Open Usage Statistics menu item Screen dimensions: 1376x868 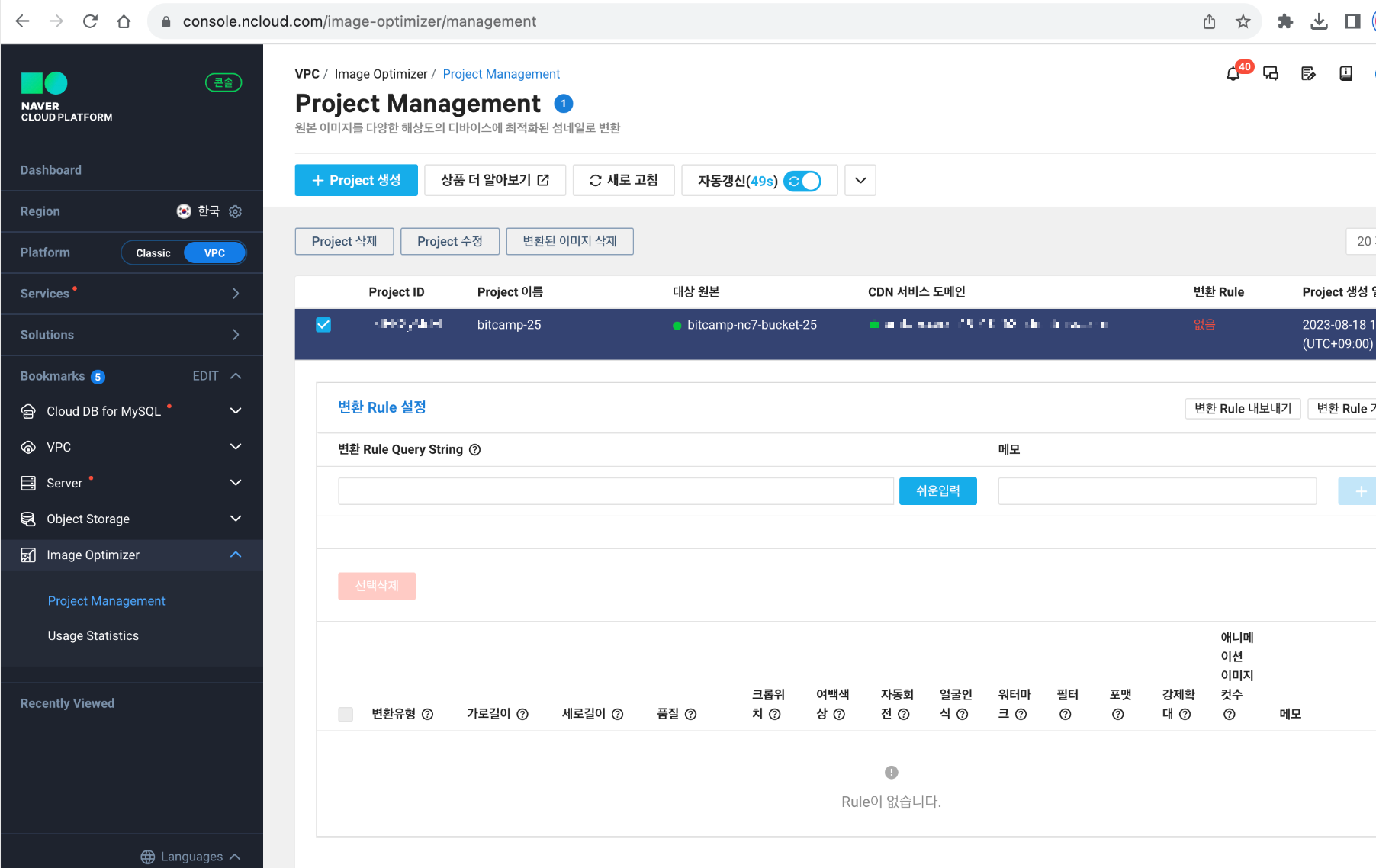(93, 636)
